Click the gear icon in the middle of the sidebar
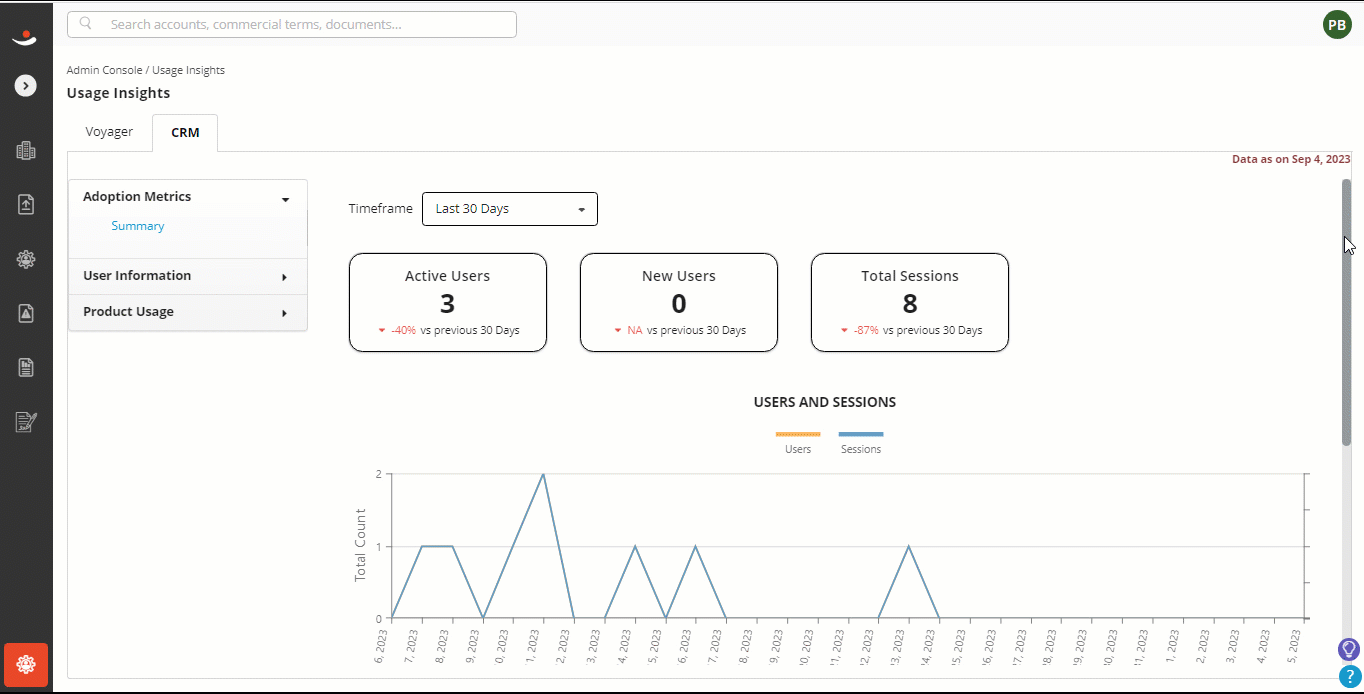1364x694 pixels. point(26,260)
